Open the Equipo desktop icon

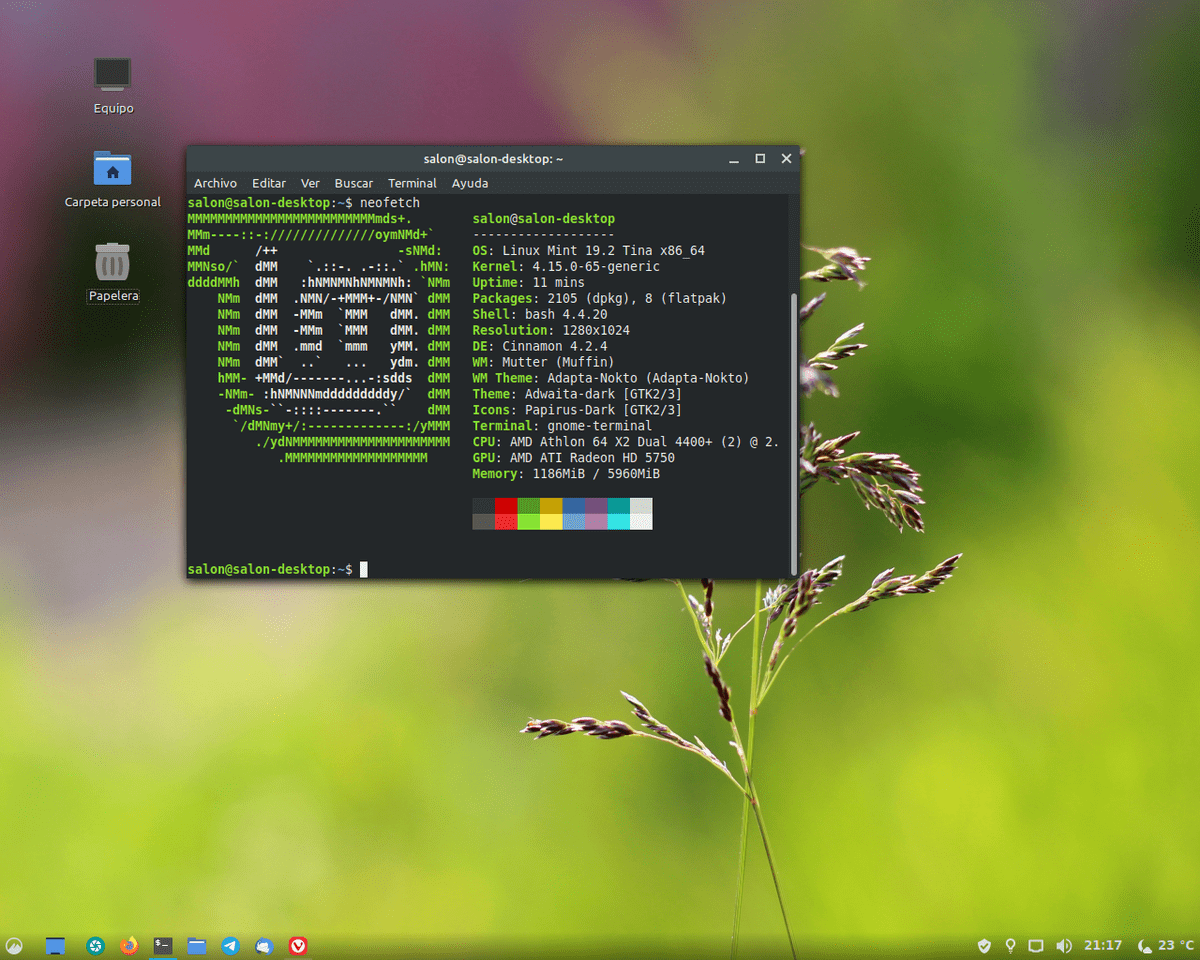click(113, 75)
